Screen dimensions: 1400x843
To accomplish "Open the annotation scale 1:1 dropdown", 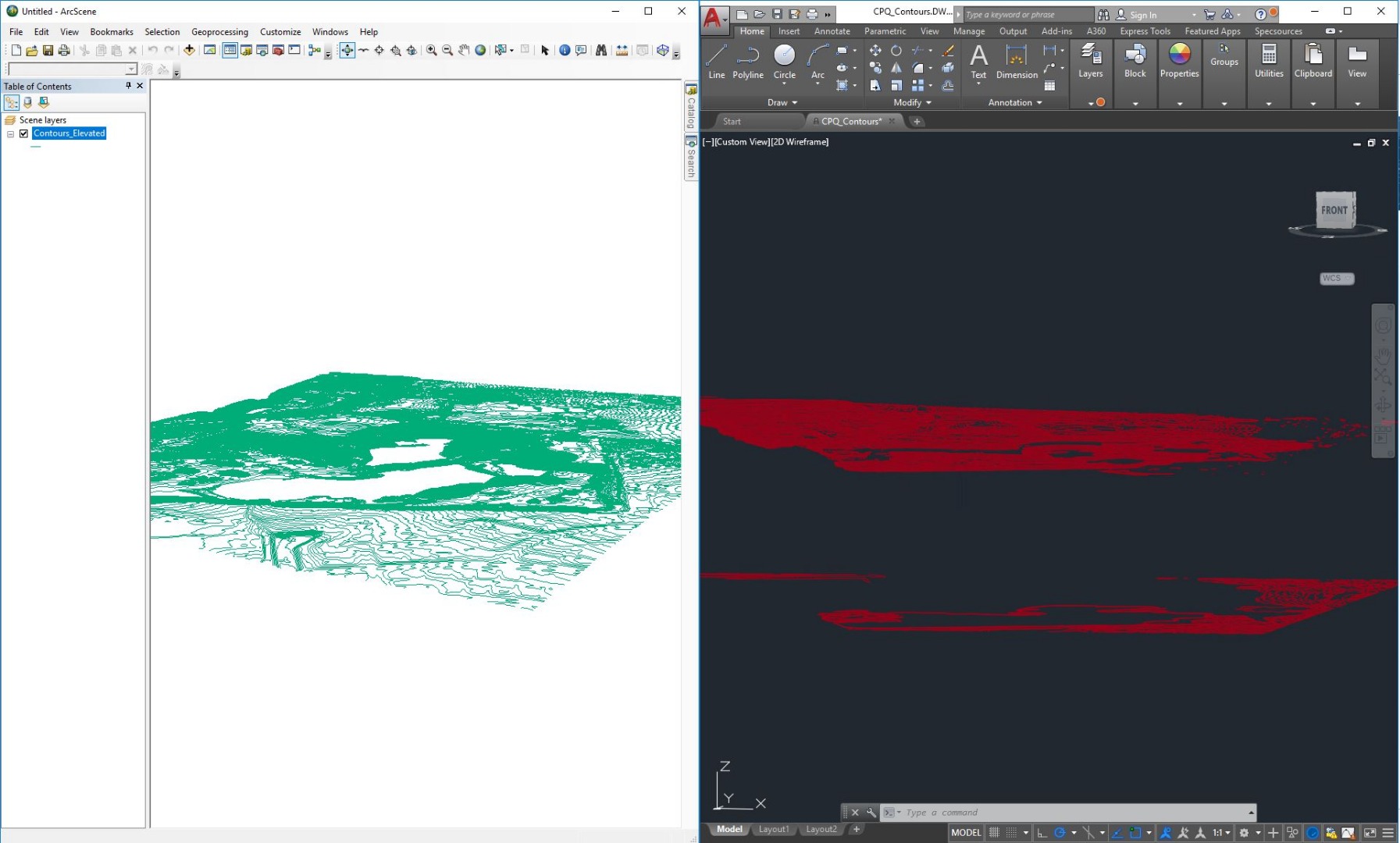I will [1221, 833].
